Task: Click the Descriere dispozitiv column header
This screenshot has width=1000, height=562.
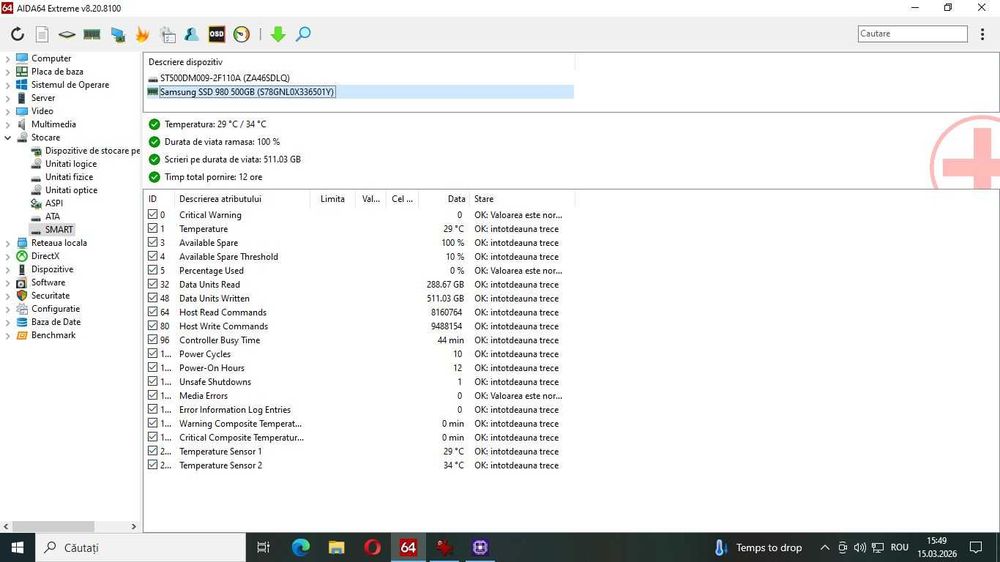Action: (360, 62)
